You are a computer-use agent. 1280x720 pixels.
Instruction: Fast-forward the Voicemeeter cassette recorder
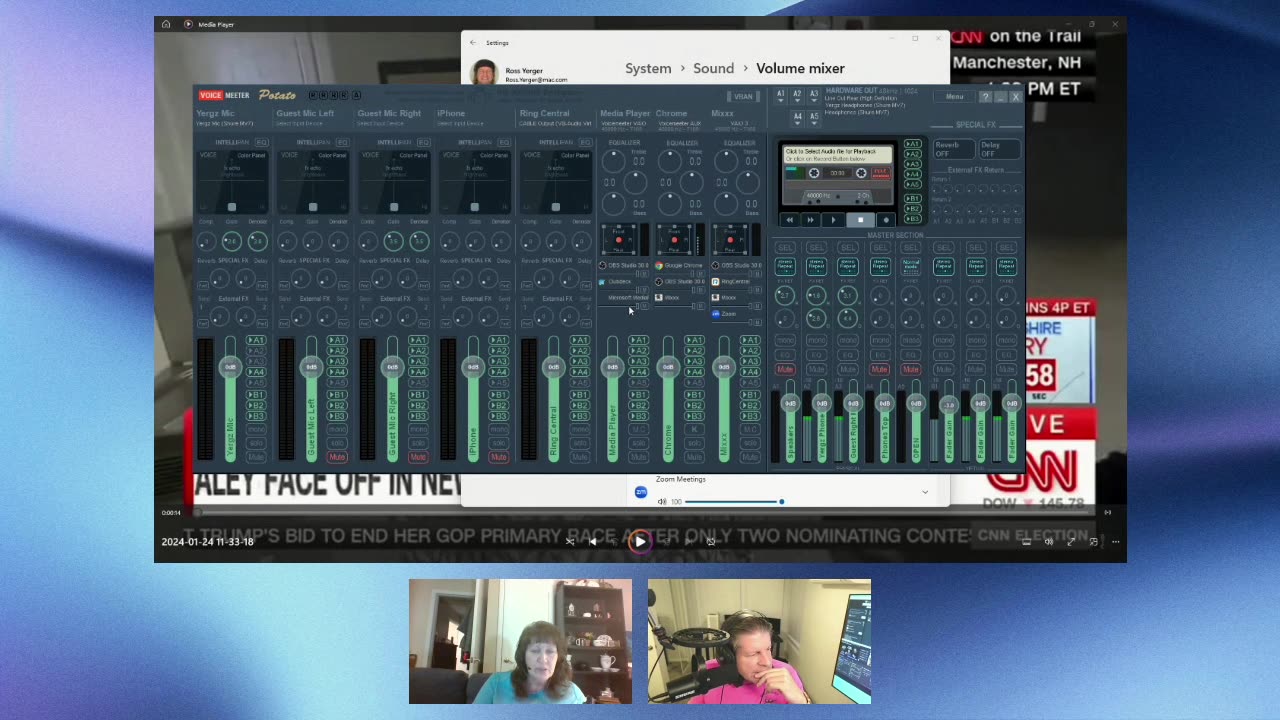(x=810, y=220)
